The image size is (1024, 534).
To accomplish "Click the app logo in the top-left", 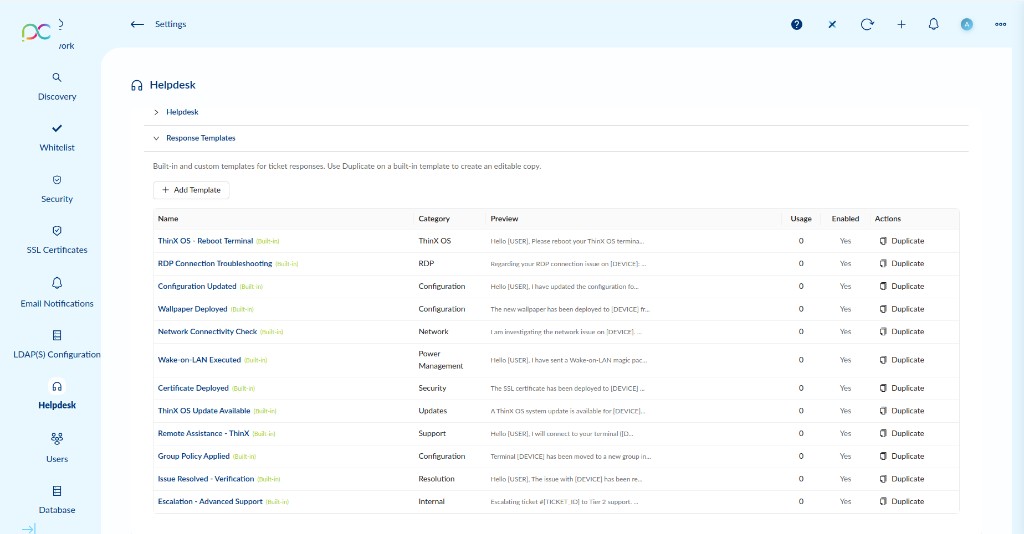I will (x=36, y=31).
